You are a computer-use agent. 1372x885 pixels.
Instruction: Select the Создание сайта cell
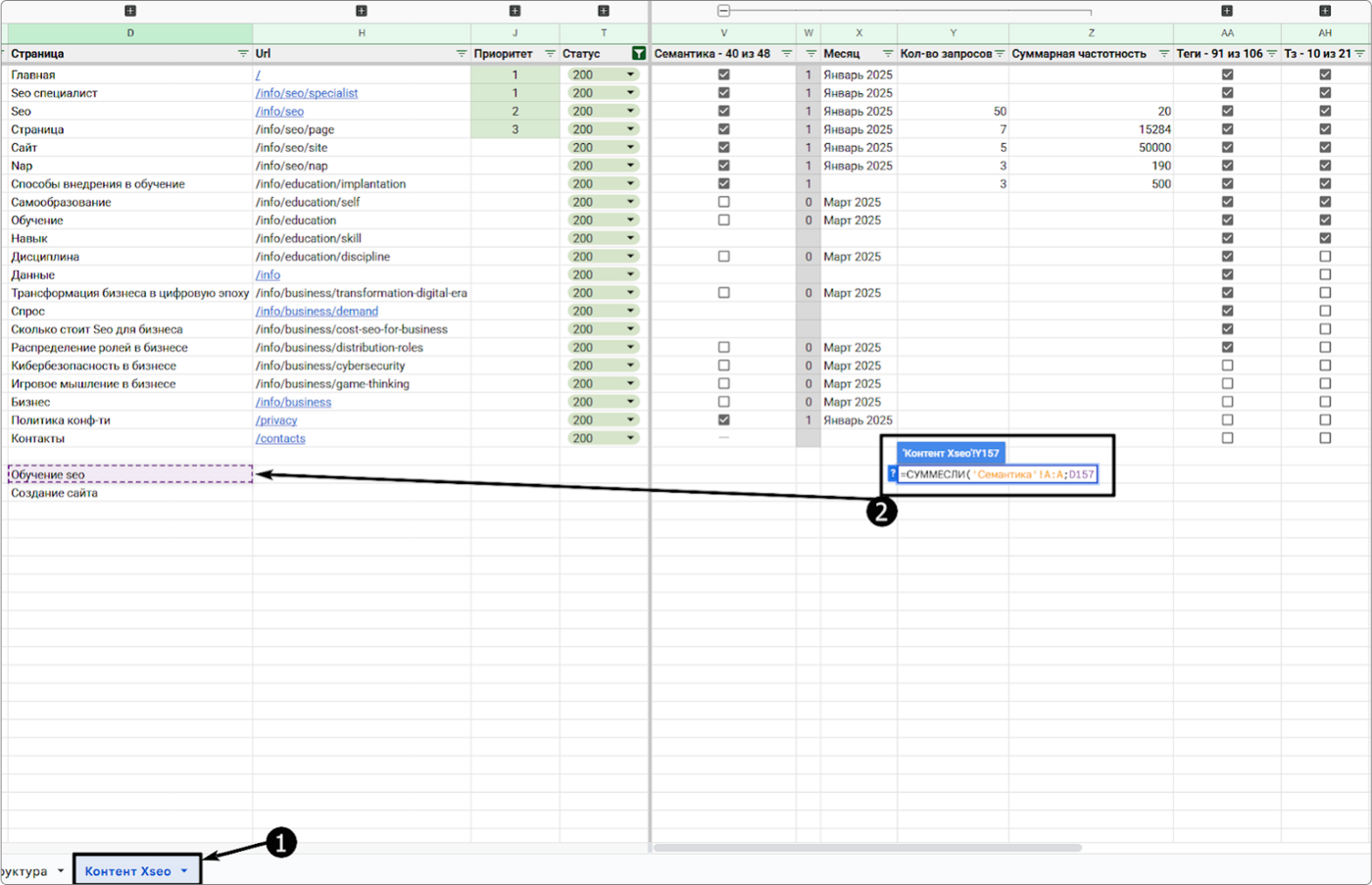(x=130, y=493)
